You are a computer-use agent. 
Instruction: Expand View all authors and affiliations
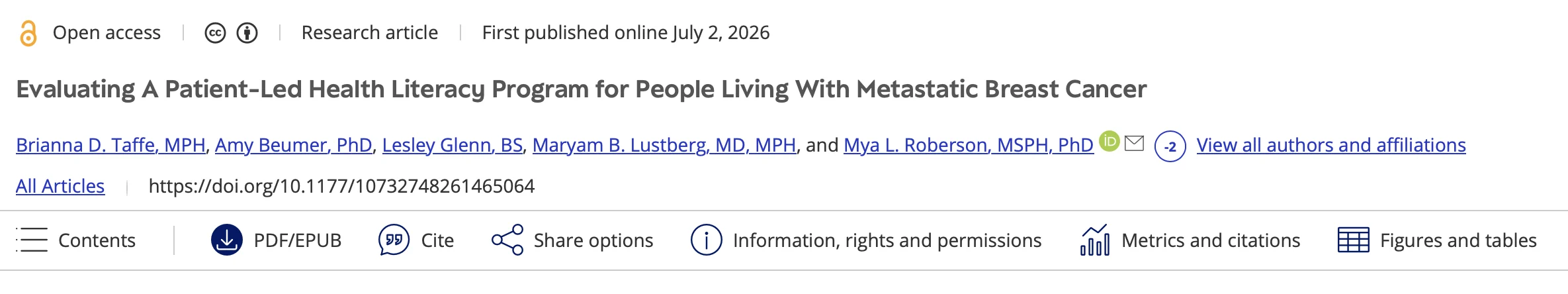[1331, 145]
